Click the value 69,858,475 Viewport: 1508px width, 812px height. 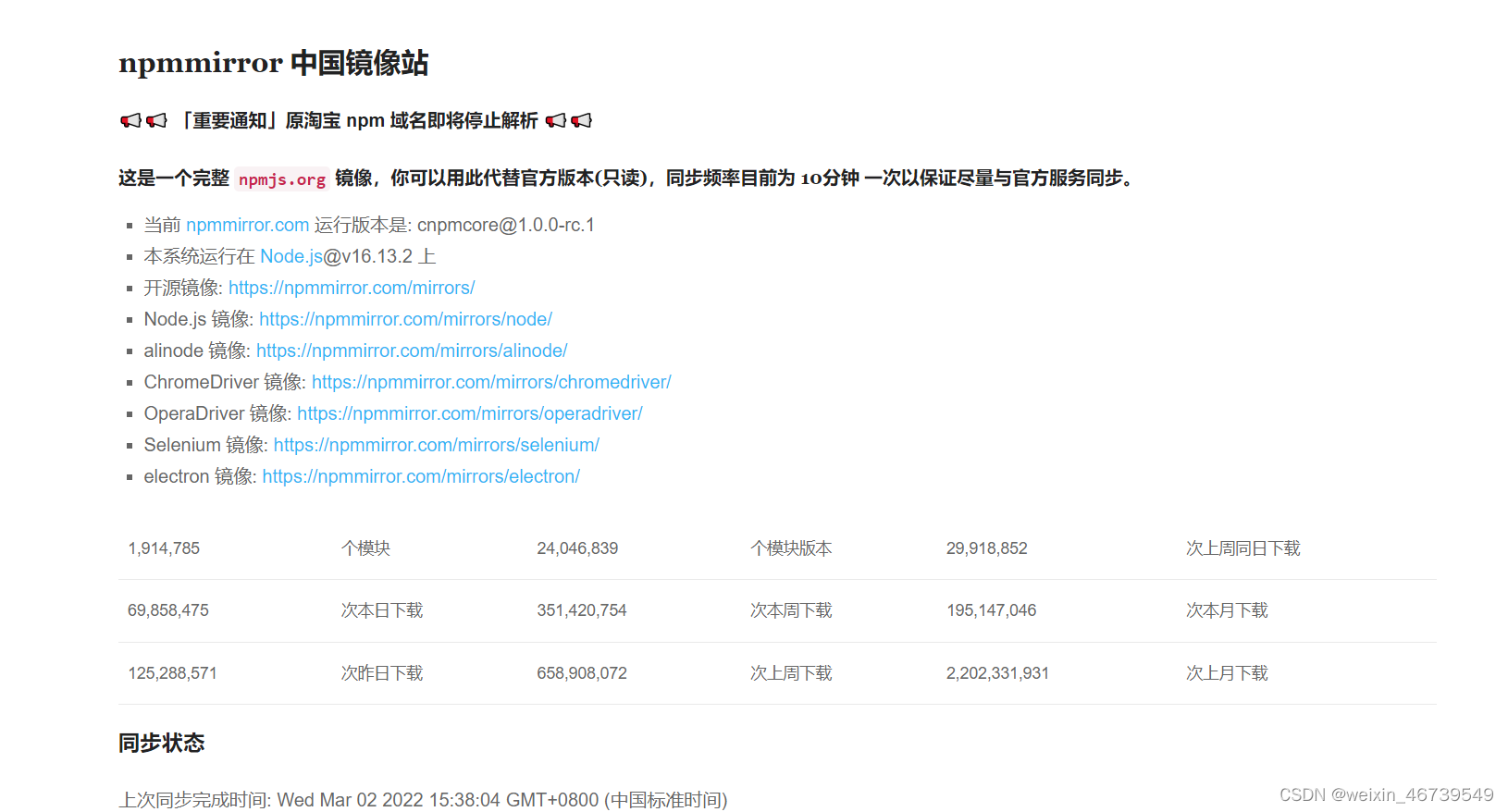(x=168, y=610)
